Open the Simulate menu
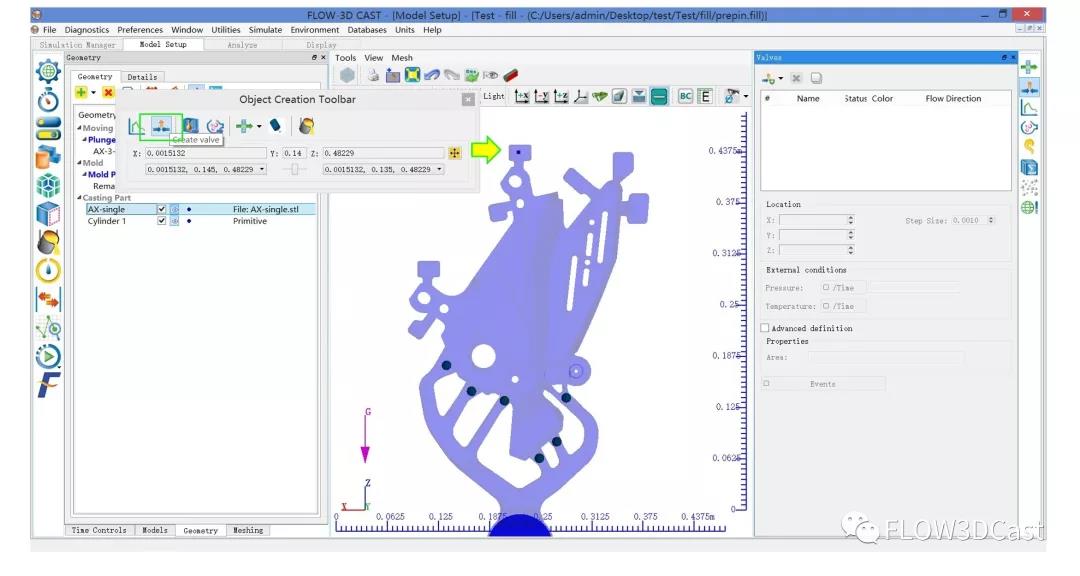The width and height of the screenshot is (1080, 576). click(x=265, y=30)
